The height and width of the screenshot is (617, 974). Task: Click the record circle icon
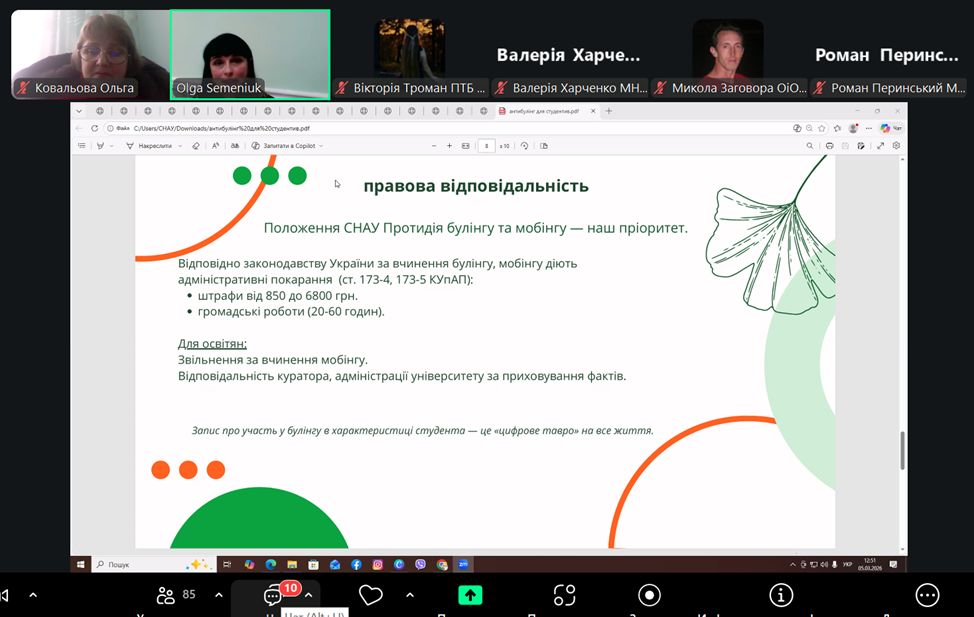click(650, 595)
